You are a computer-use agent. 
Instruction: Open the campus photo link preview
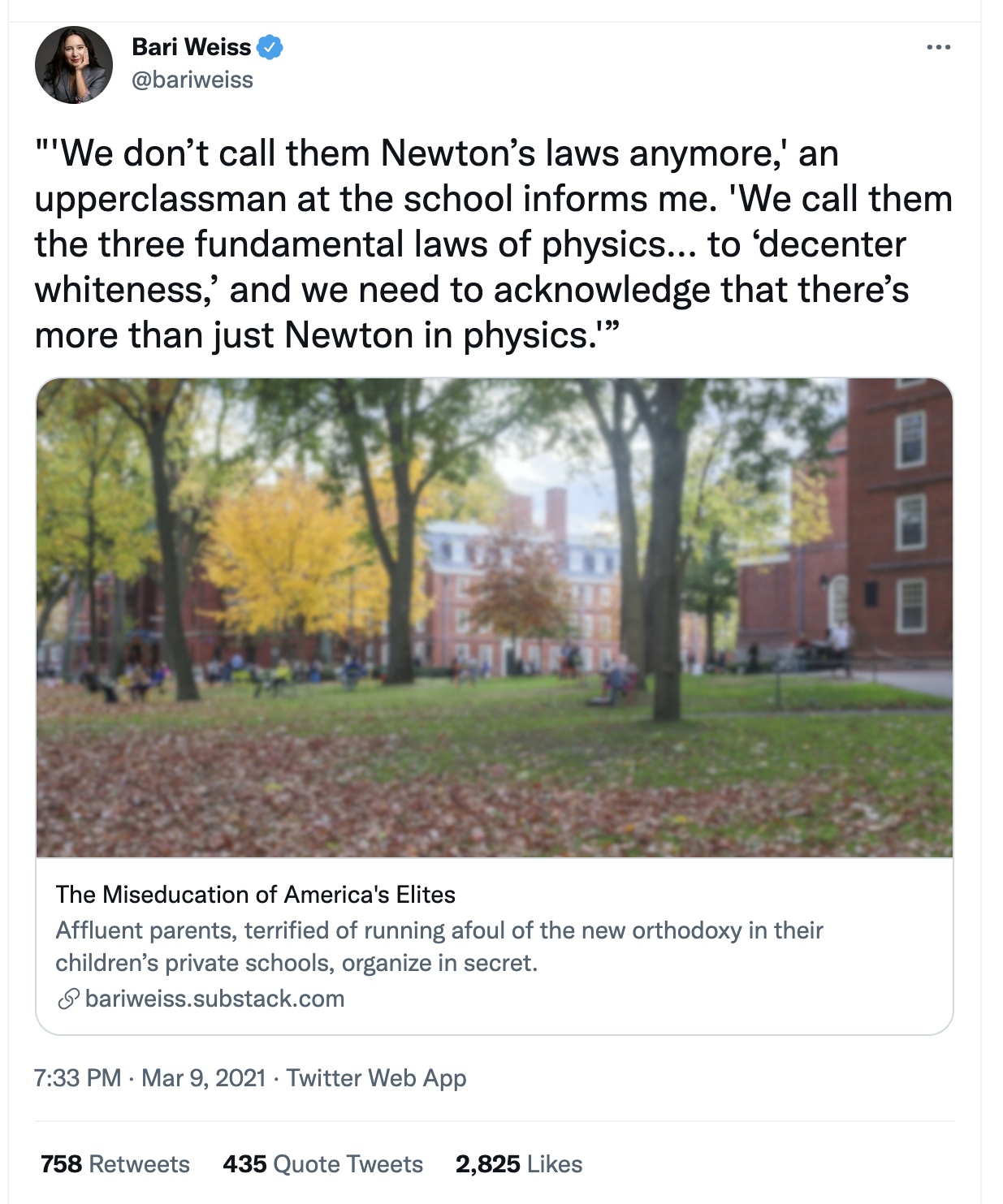[495, 618]
